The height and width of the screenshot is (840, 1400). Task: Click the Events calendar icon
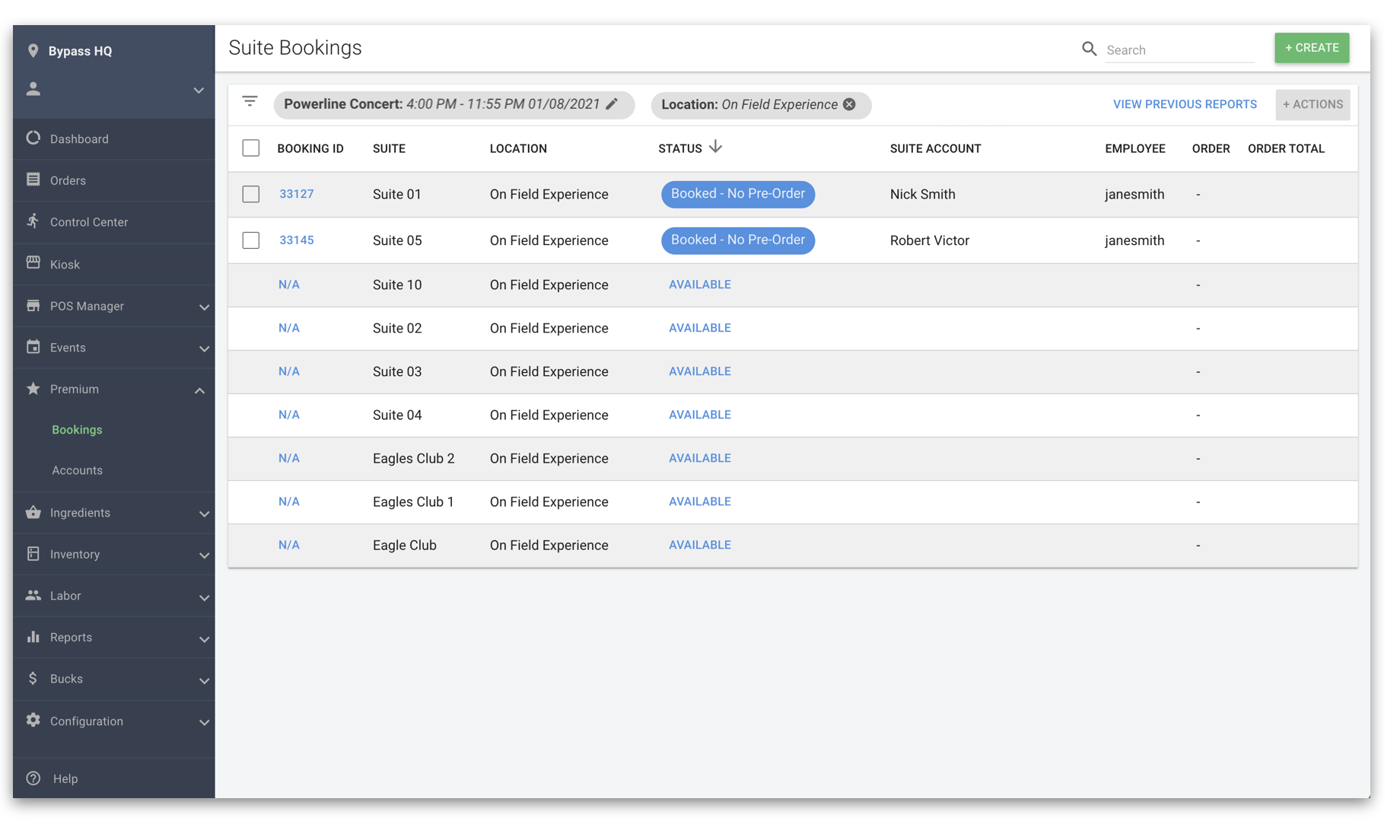pyautogui.click(x=33, y=347)
